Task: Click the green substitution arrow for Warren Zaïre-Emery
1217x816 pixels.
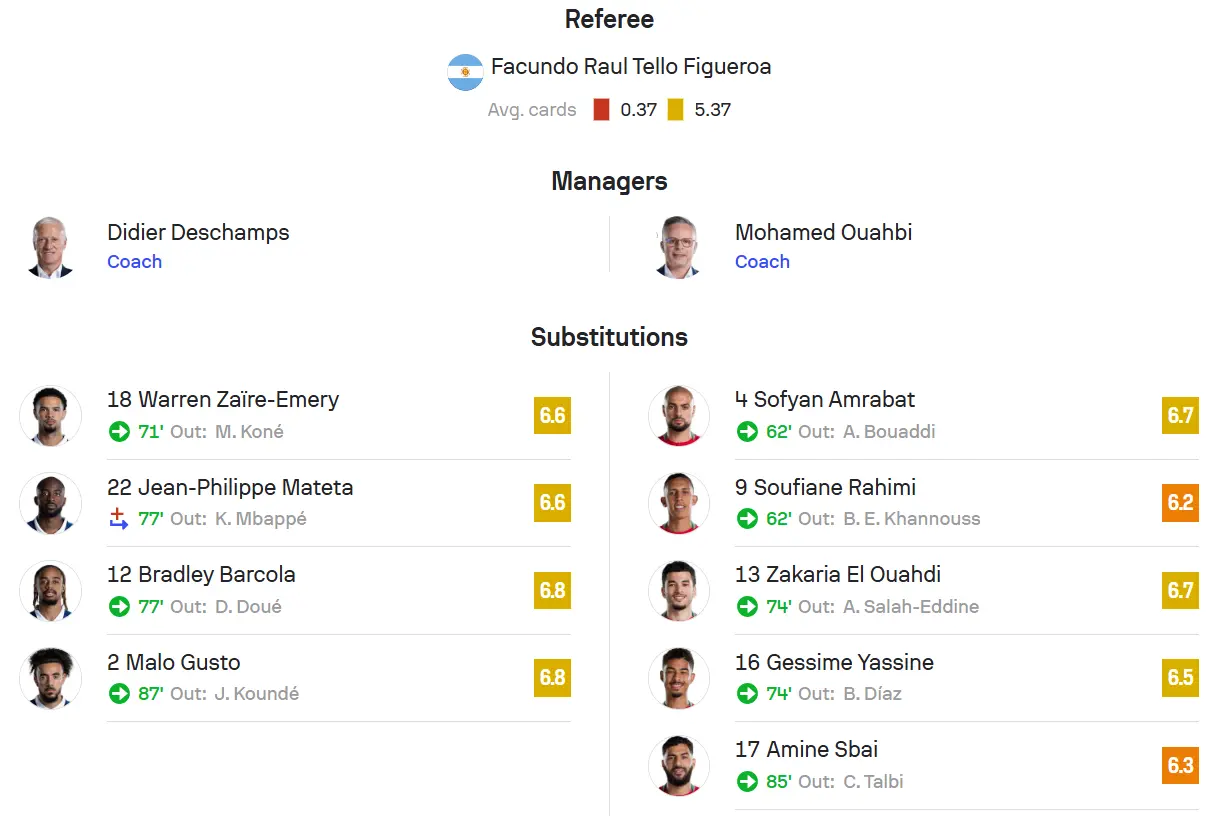Action: pos(119,432)
